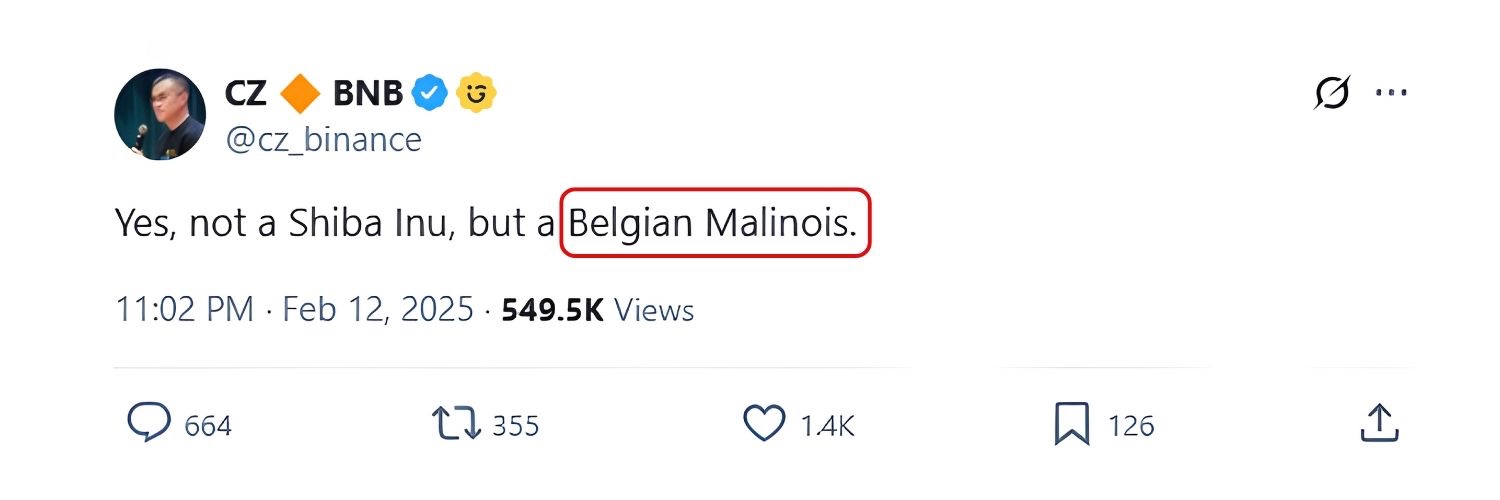
Task: Like the tweet with the heart icon
Action: (765, 424)
